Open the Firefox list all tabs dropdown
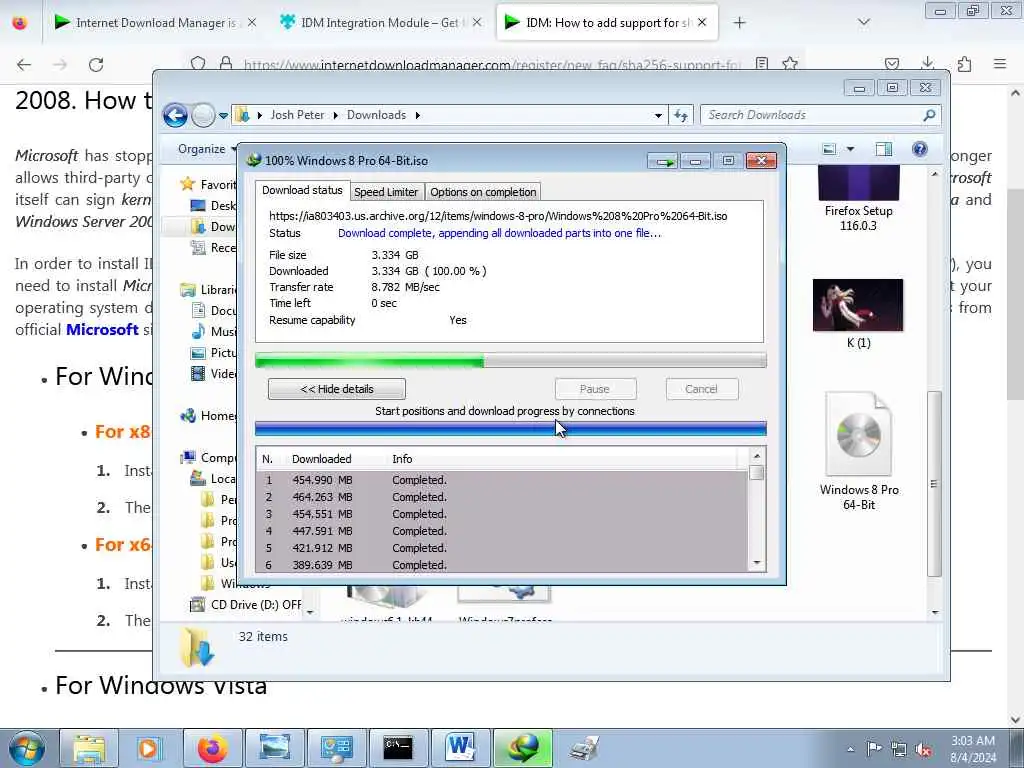 click(863, 23)
